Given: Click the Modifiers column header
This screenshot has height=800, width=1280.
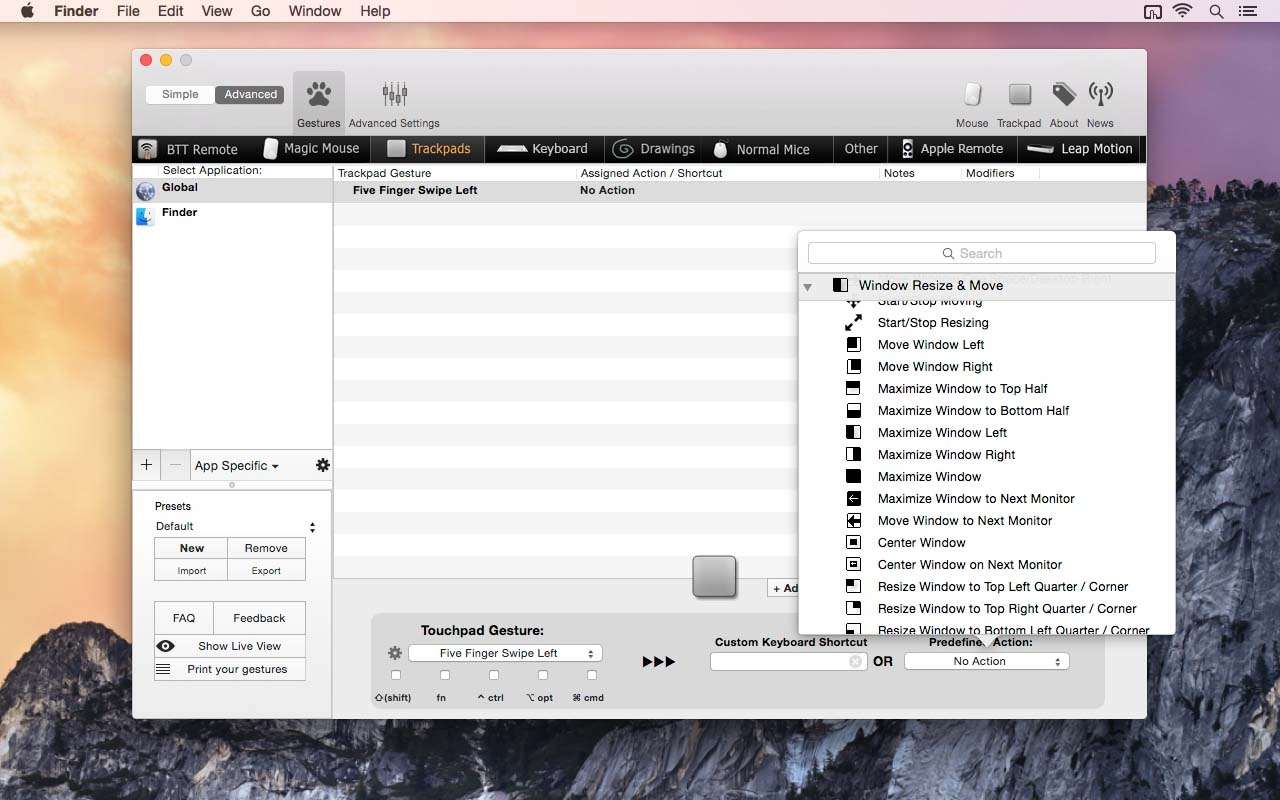Looking at the screenshot, I should (x=990, y=173).
